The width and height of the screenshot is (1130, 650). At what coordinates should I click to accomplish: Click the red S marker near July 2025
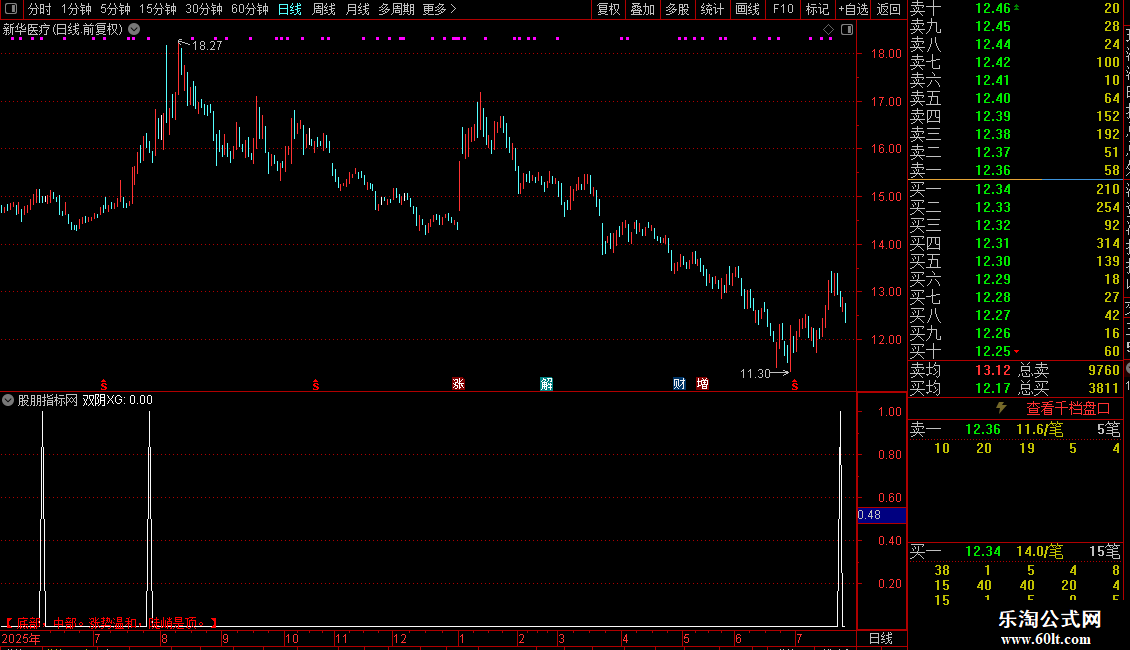(795, 385)
